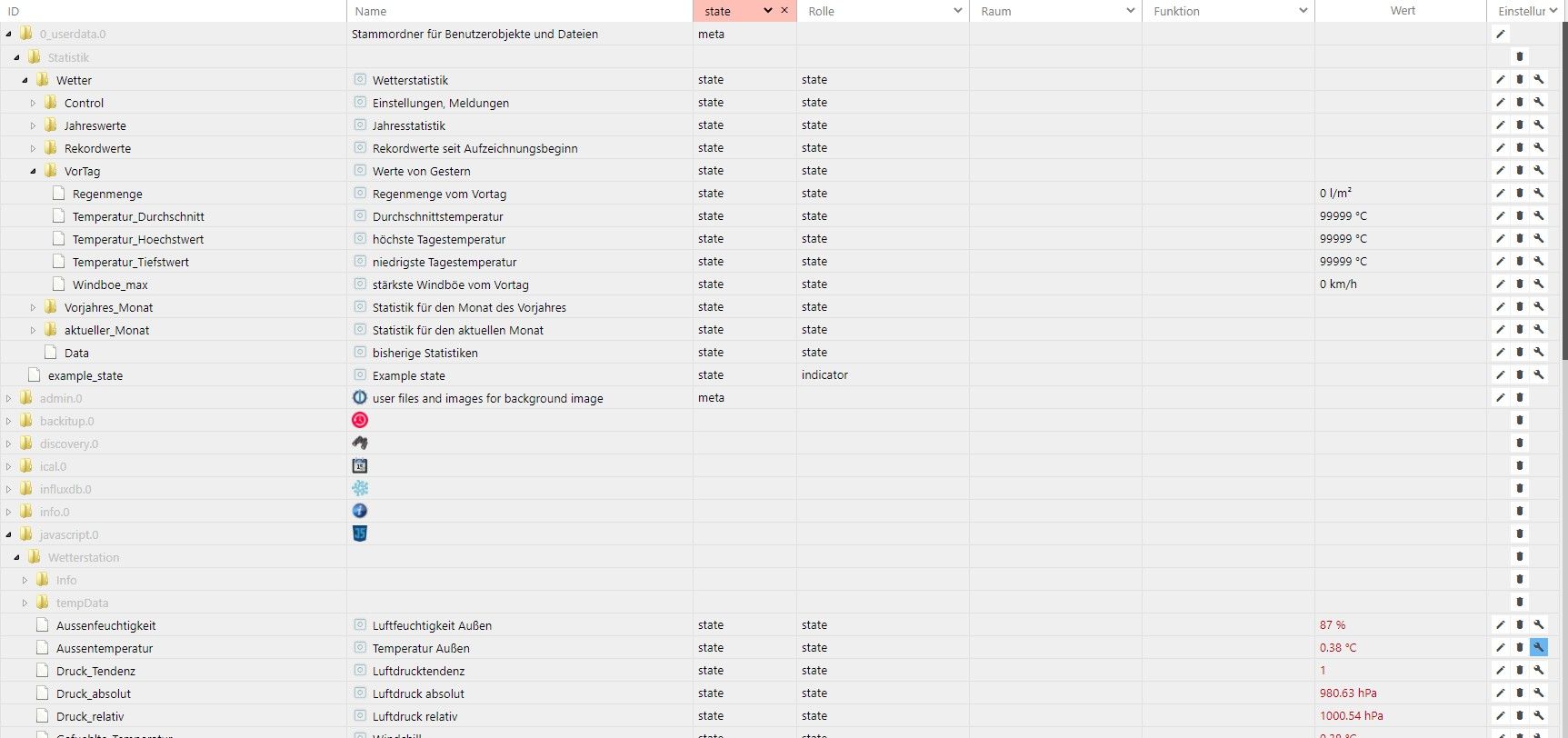Image resolution: width=1568 pixels, height=738 pixels.
Task: Collapse the Wetter folder
Action: click(25, 80)
